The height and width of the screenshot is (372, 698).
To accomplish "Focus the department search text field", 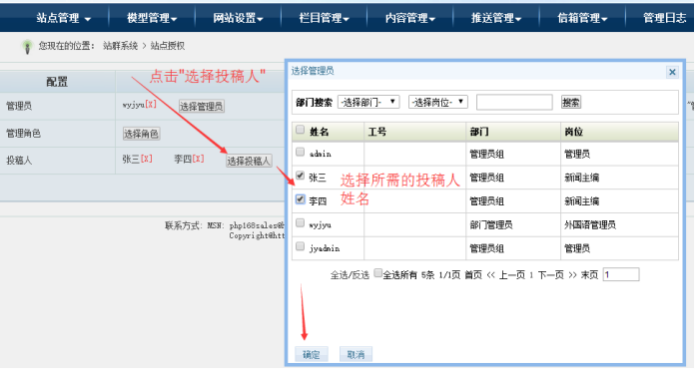I will point(514,102).
